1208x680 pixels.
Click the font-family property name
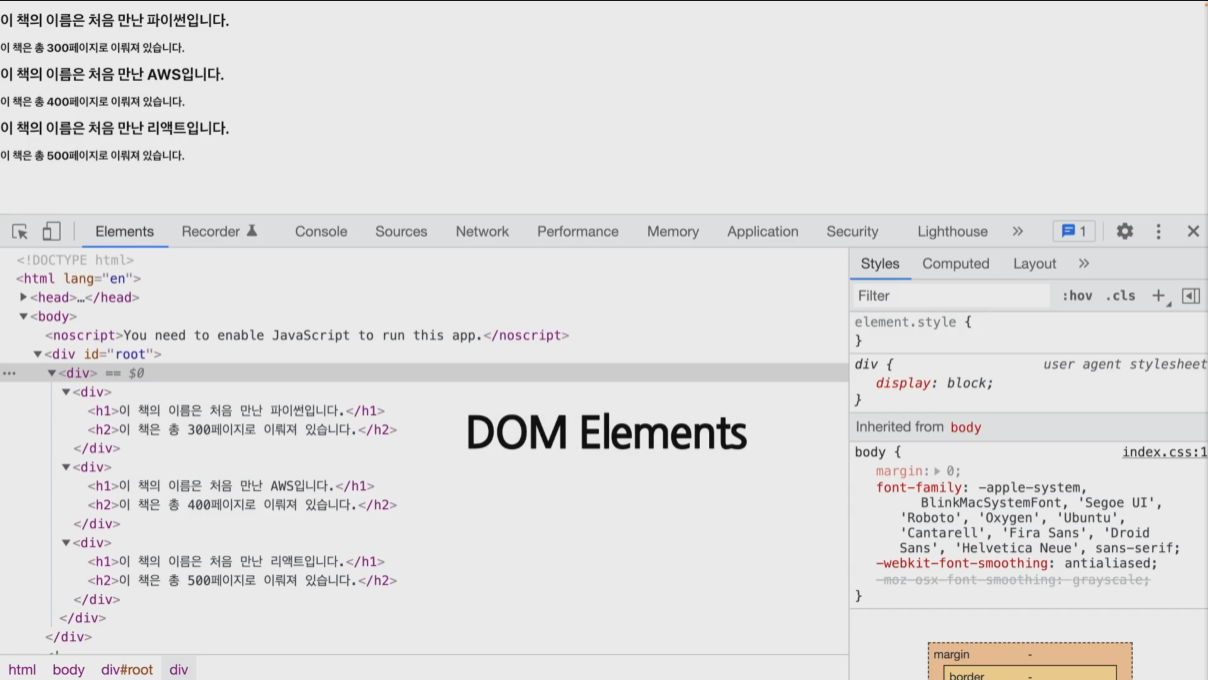point(917,487)
